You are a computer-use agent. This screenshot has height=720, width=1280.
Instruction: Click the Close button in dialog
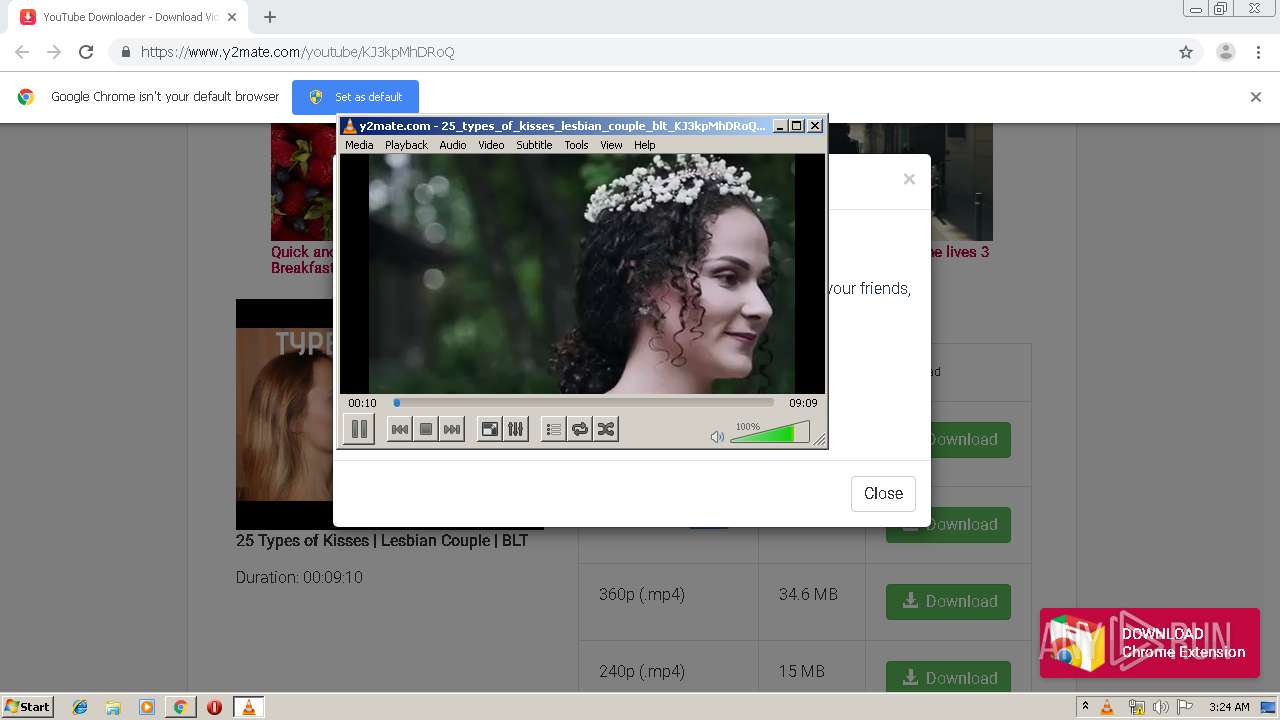pyautogui.click(x=883, y=493)
